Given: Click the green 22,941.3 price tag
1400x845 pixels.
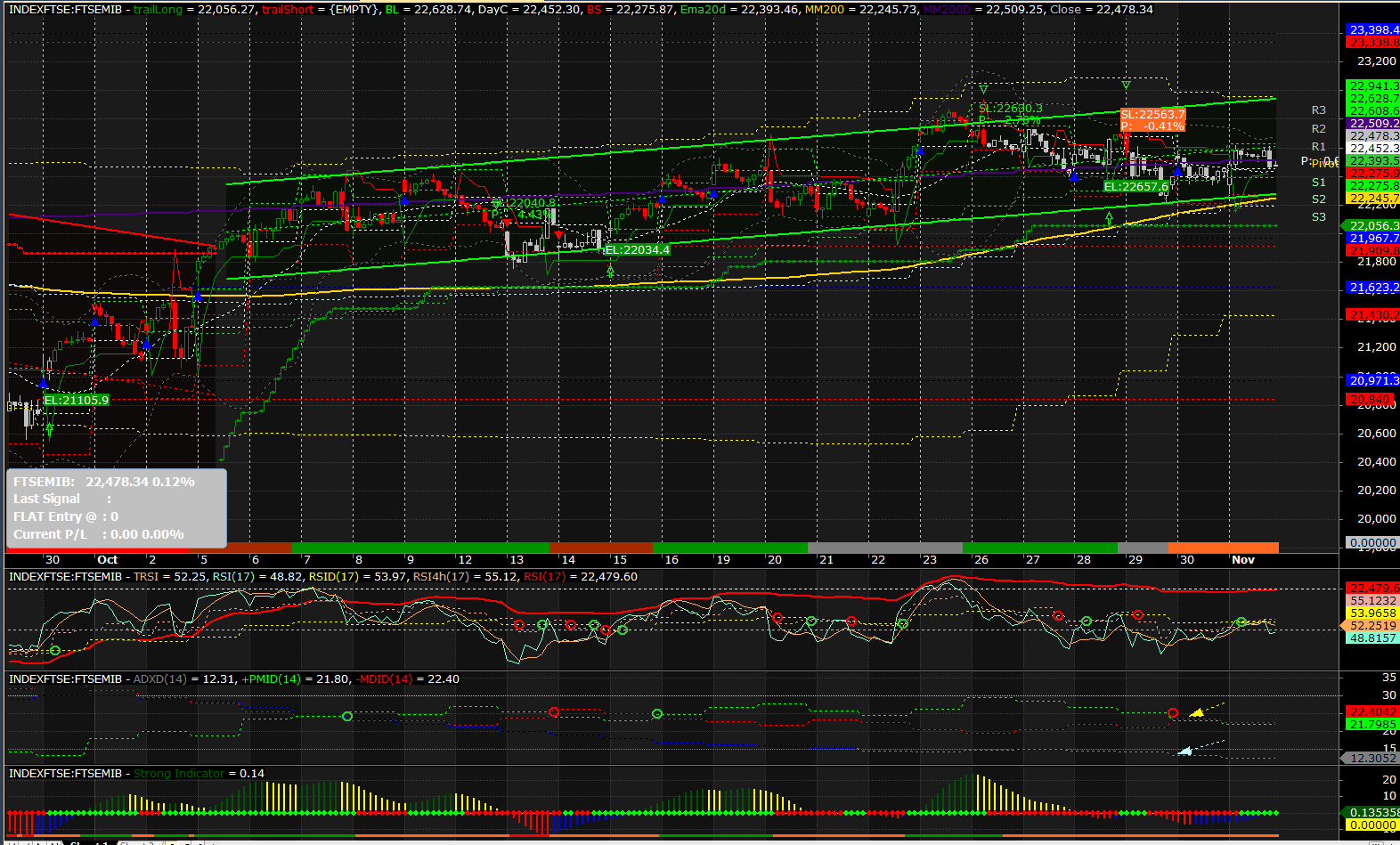Looking at the screenshot, I should [1372, 85].
